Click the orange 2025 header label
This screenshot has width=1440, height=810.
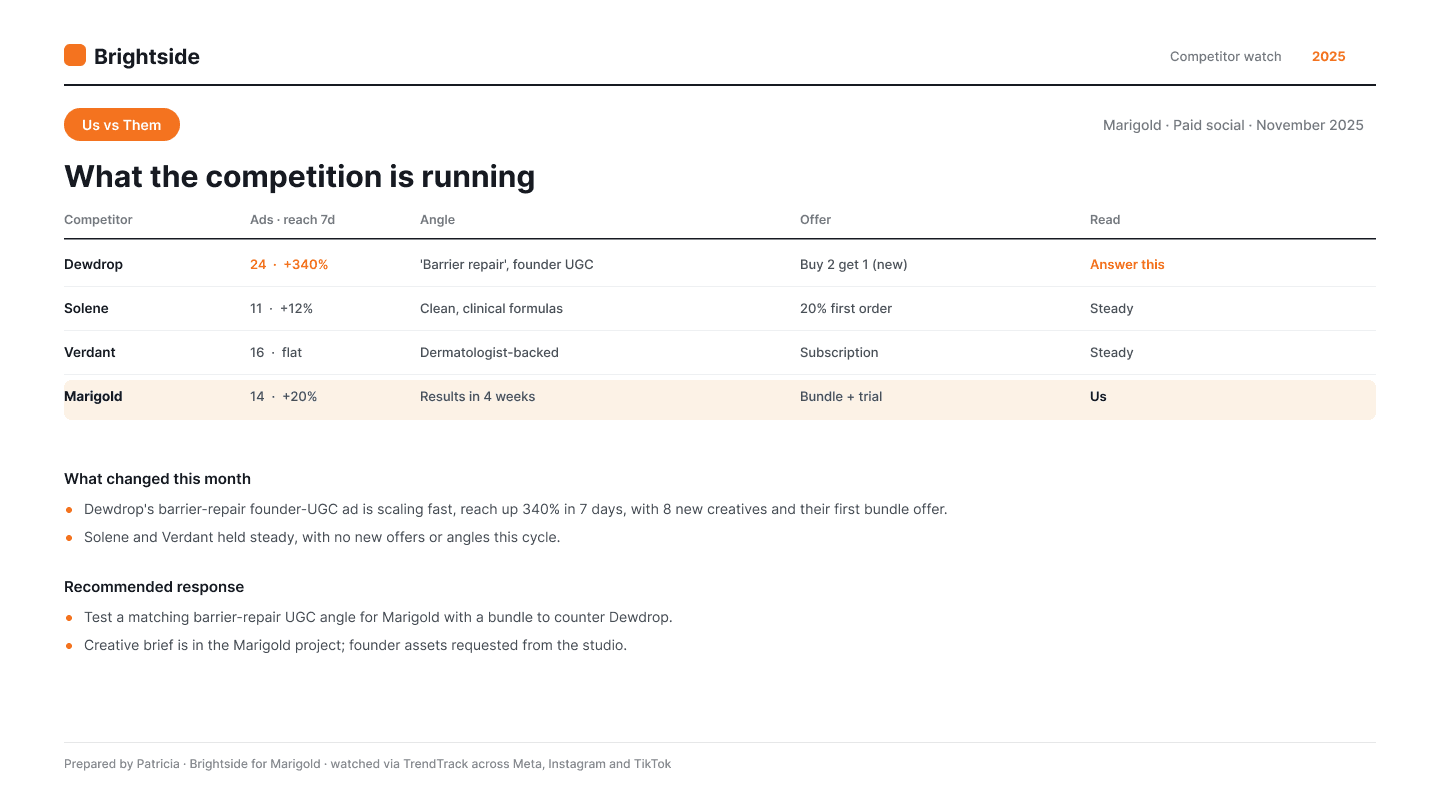click(x=1329, y=57)
